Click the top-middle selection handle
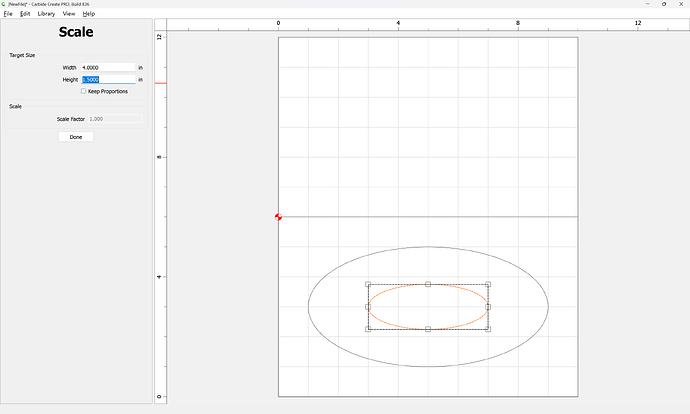This screenshot has height=414, width=690. point(428,284)
